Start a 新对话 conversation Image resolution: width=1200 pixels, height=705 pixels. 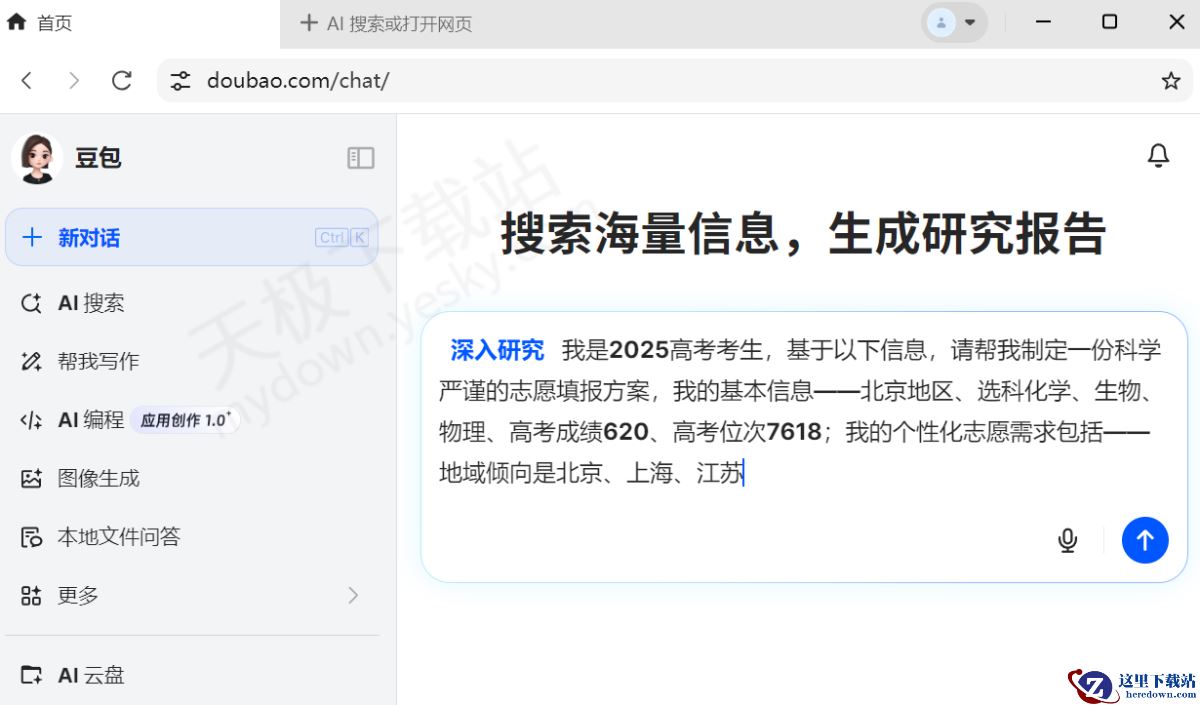(x=191, y=237)
